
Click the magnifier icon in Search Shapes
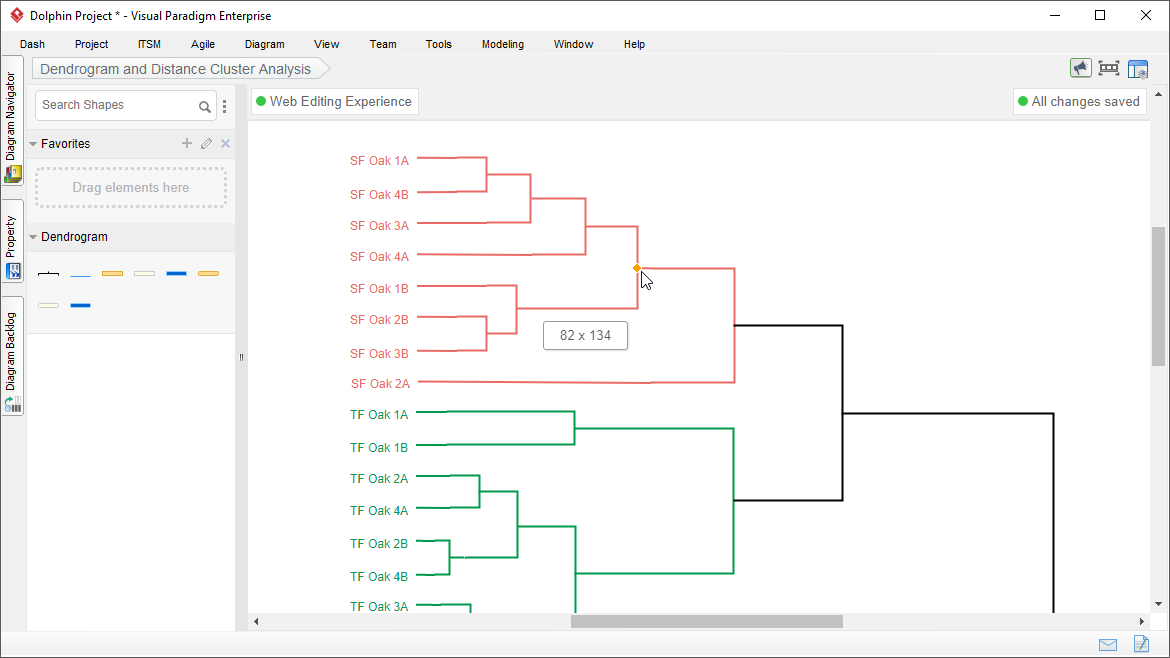[x=204, y=107]
